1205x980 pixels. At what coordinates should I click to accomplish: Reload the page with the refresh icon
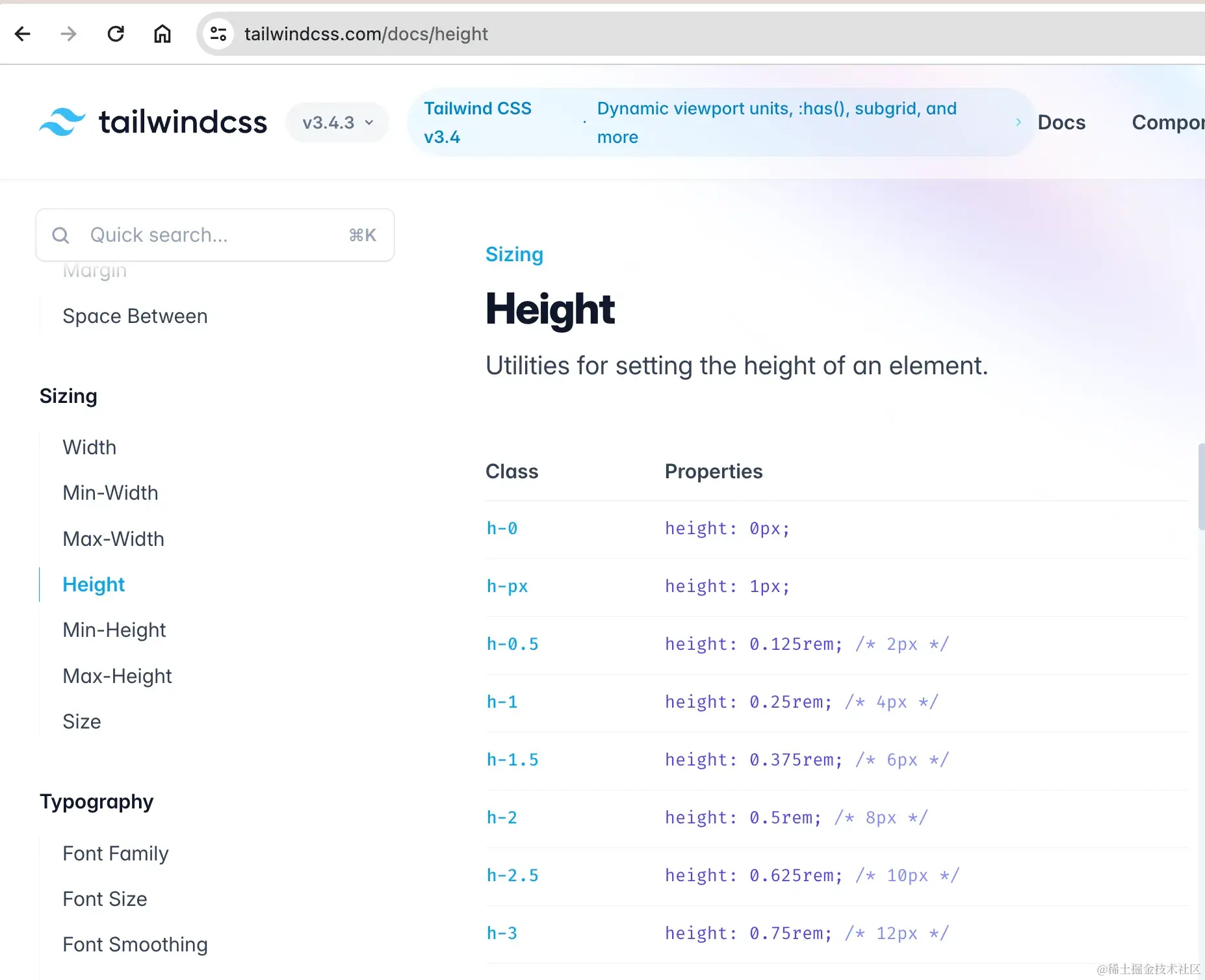coord(116,34)
